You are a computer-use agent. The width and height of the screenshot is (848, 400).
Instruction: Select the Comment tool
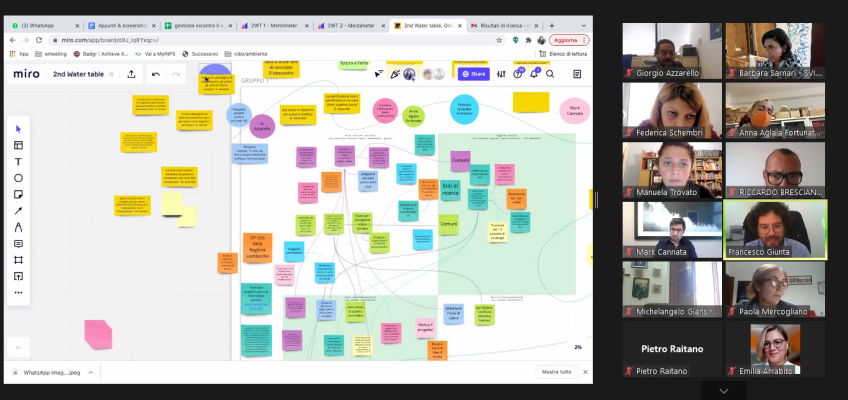tap(18, 244)
